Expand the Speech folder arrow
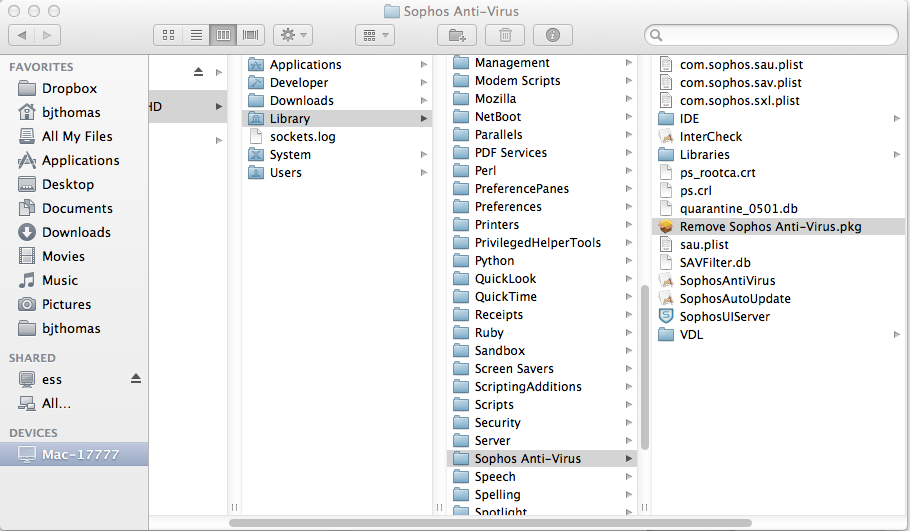Image resolution: width=910 pixels, height=531 pixels. coord(629,476)
